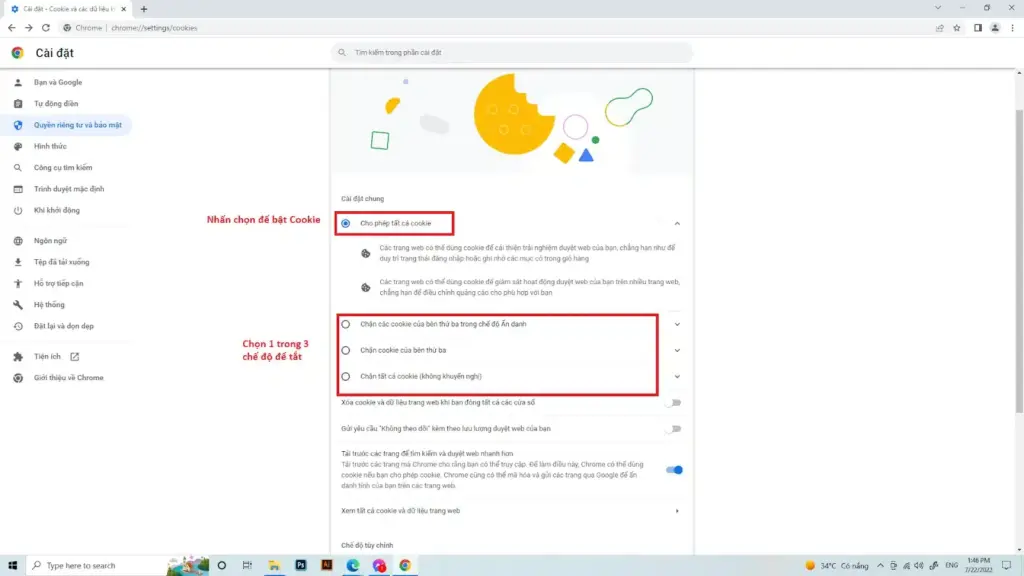The height and width of the screenshot is (576, 1024).
Task: Select Chặn tất cả cookie radio
Action: [x=345, y=376]
